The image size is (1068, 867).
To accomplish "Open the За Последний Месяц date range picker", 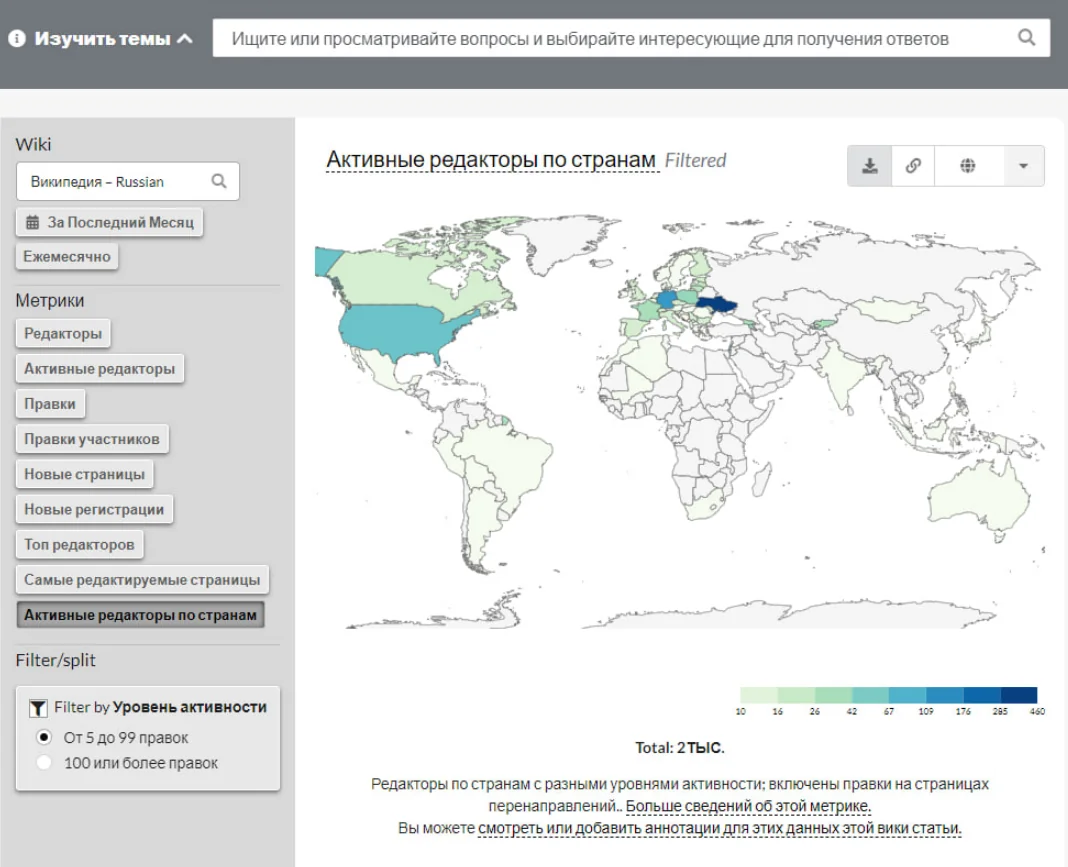I will click(109, 222).
